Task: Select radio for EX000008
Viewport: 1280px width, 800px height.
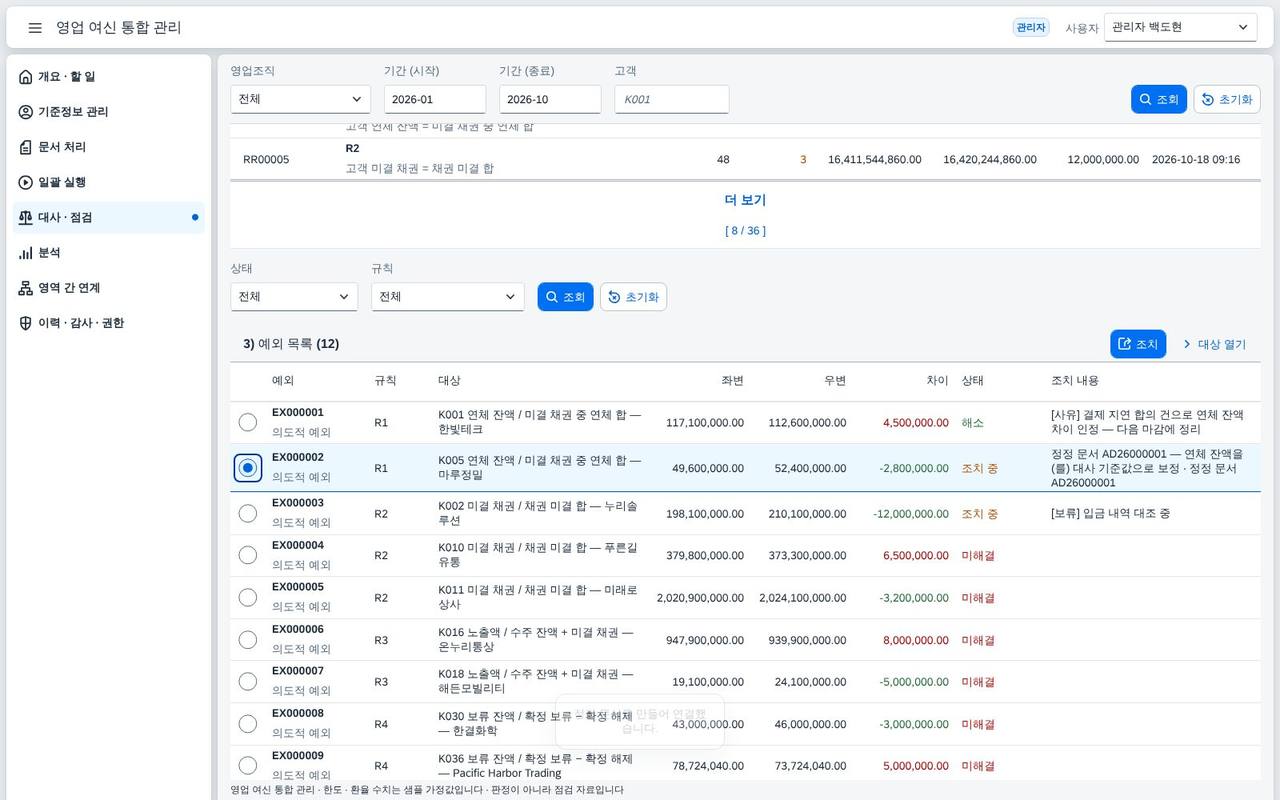Action: coord(248,723)
